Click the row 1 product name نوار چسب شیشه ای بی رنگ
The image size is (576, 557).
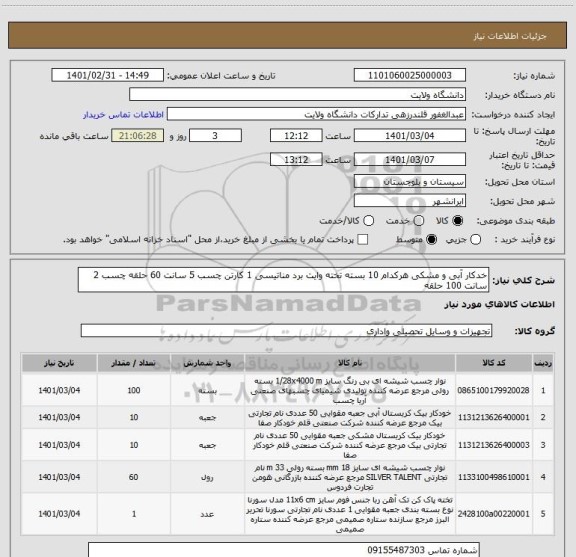coord(350,391)
